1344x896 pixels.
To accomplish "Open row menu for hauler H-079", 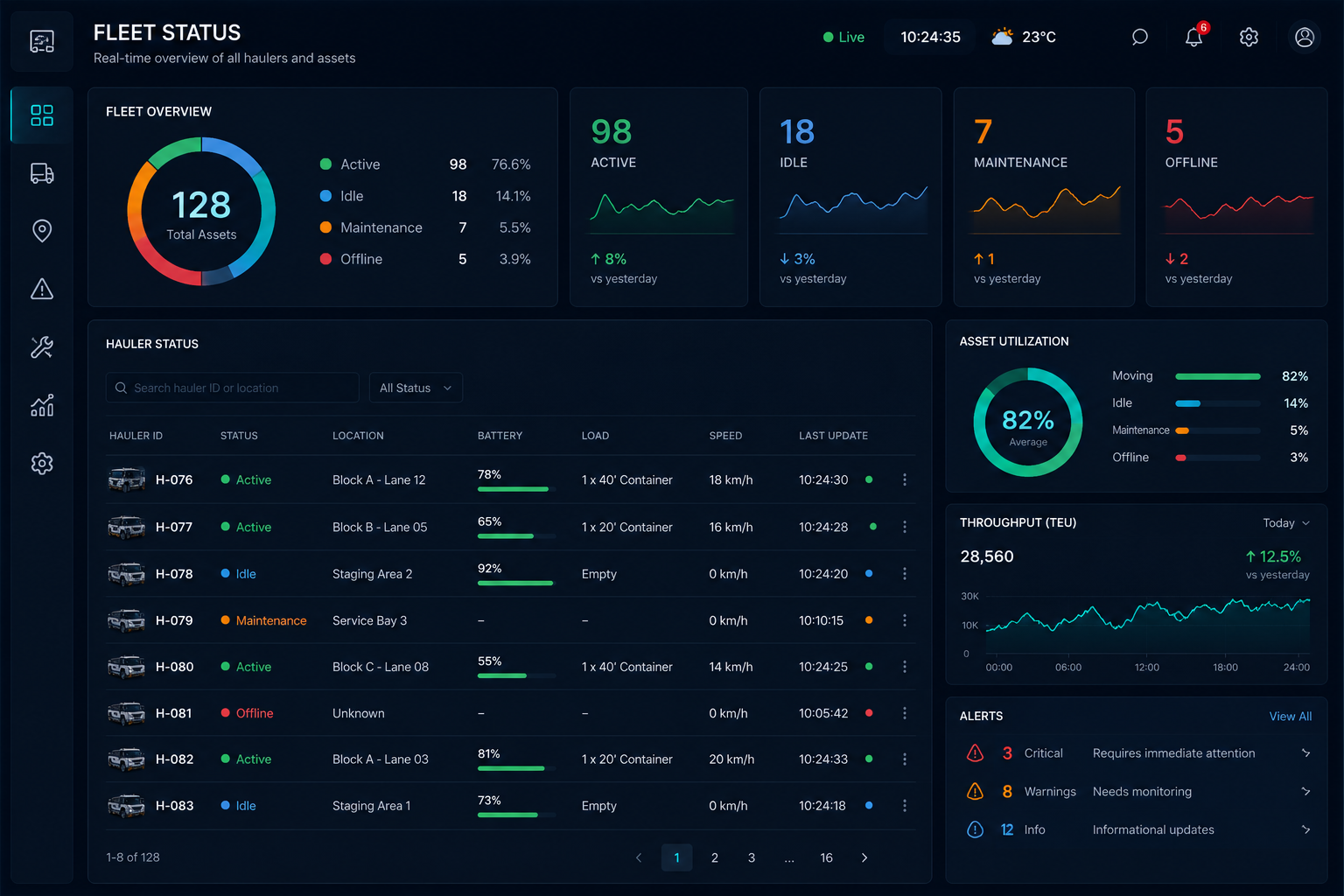I will pos(905,620).
